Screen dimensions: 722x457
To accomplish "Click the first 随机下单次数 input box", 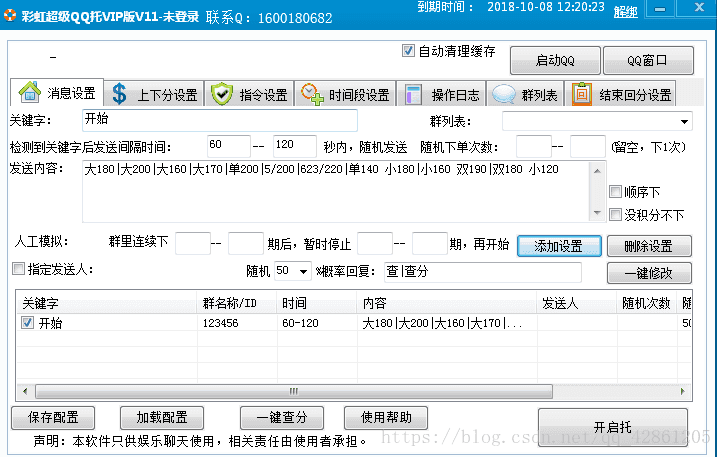I will point(534,146).
